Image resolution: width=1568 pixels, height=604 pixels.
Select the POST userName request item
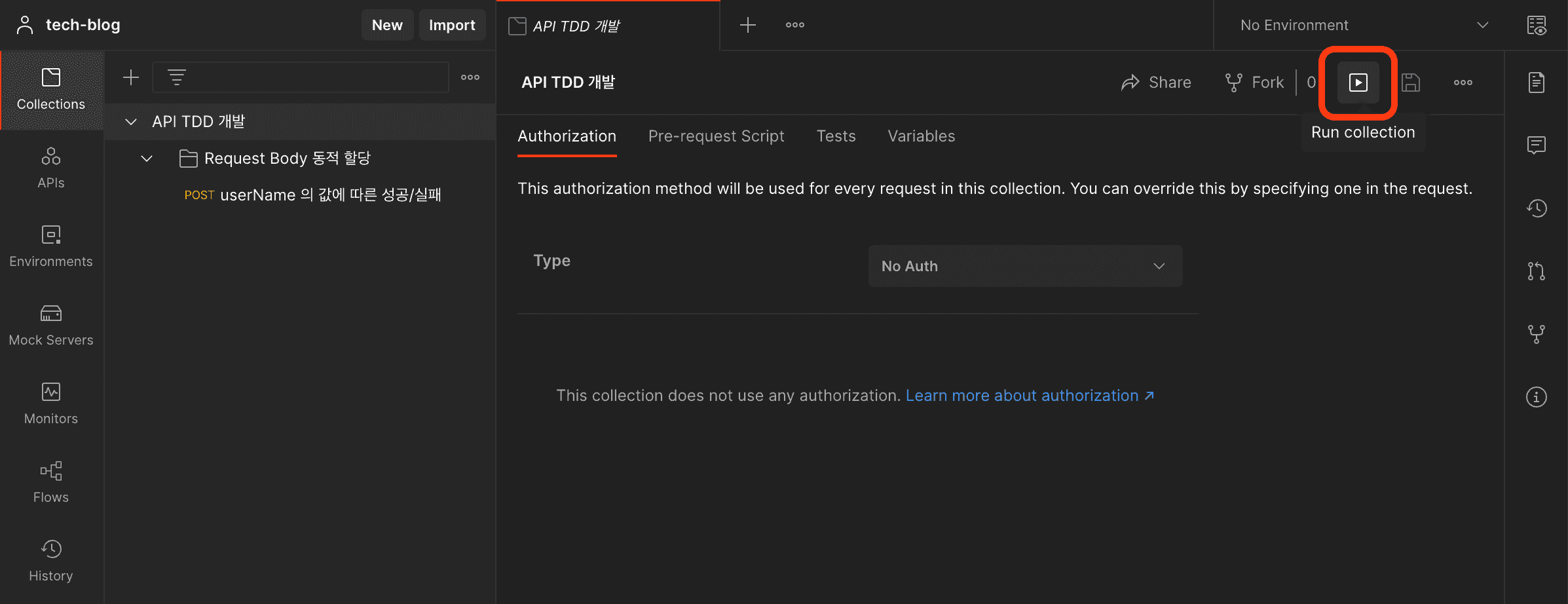click(x=313, y=195)
